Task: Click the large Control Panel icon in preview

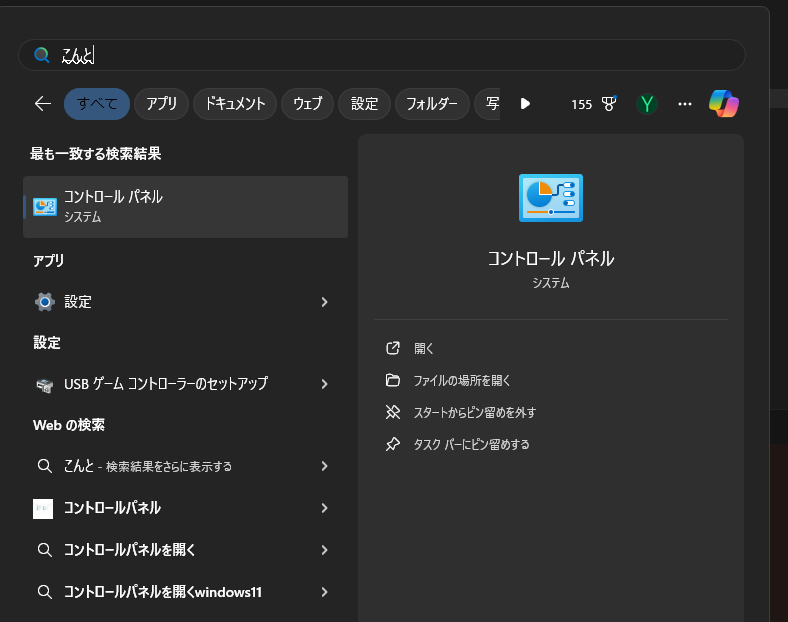Action: point(551,198)
